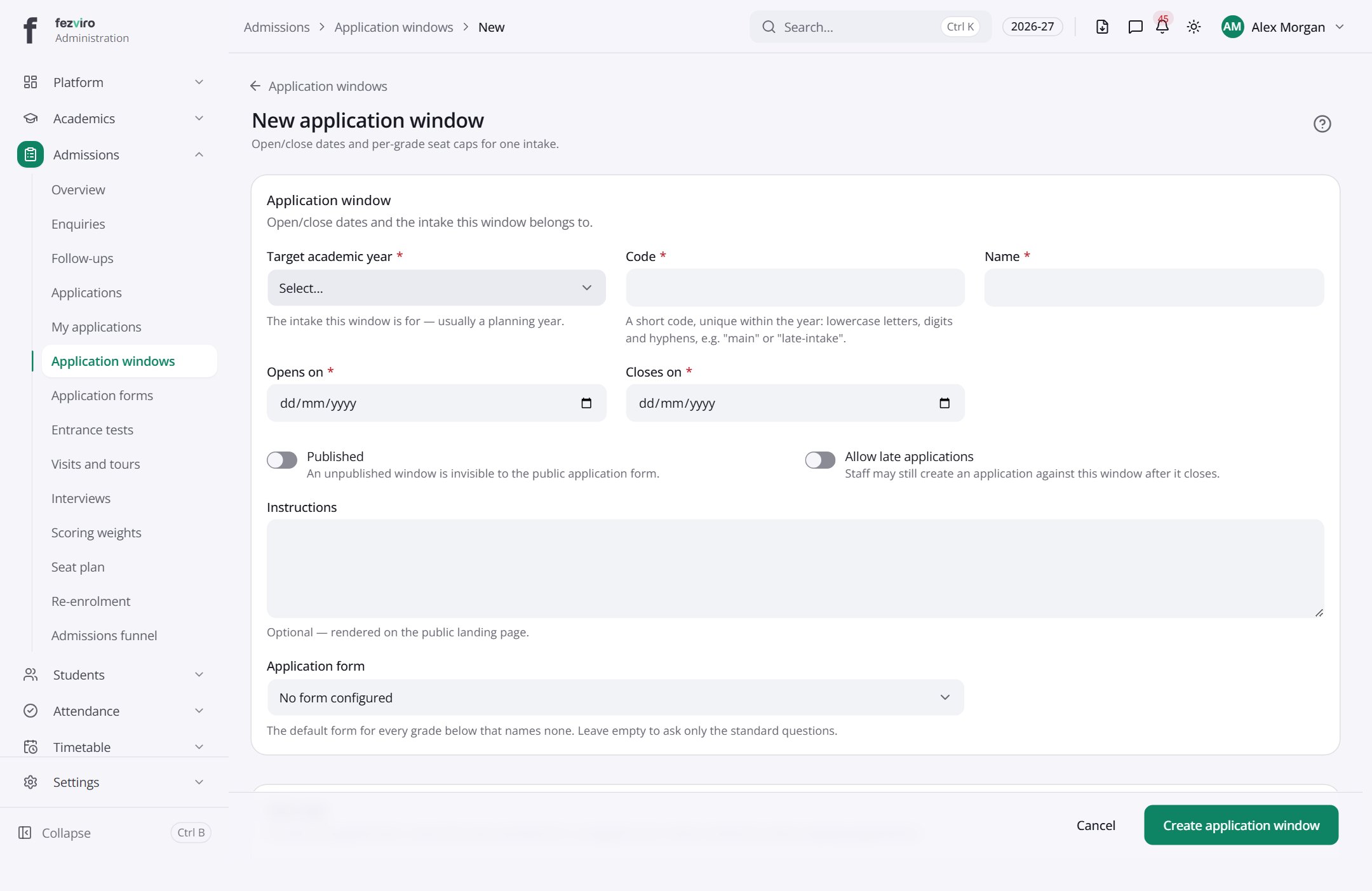Click the Collapse sidebar panel icon

click(25, 833)
